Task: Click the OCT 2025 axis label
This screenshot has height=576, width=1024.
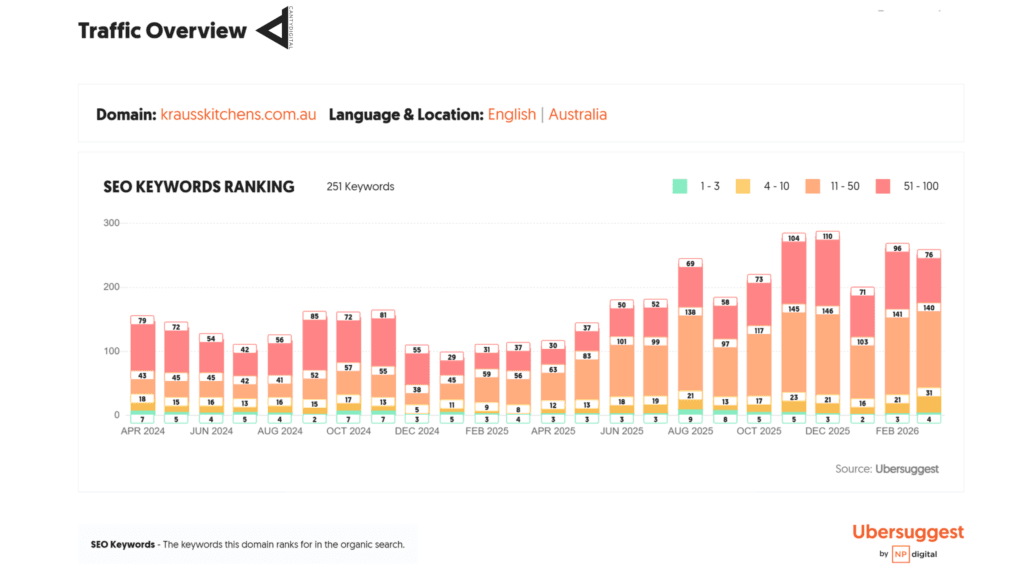Action: [759, 431]
